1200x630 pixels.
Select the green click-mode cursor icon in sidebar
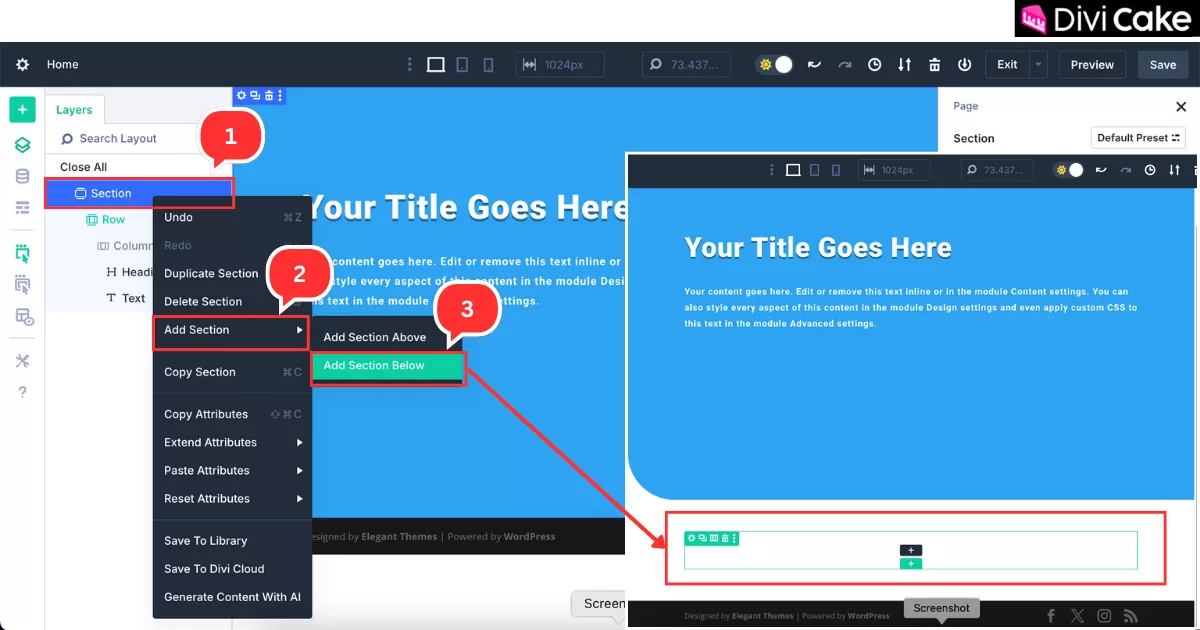click(x=22, y=253)
